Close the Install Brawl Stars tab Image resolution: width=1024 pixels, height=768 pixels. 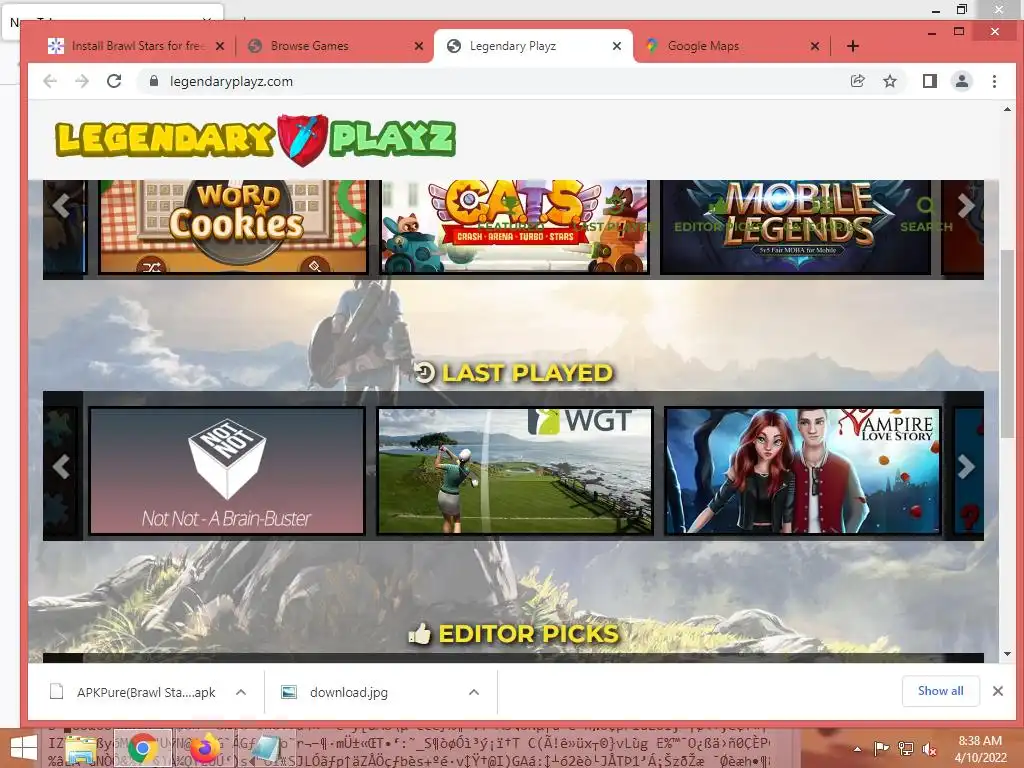[220, 46]
